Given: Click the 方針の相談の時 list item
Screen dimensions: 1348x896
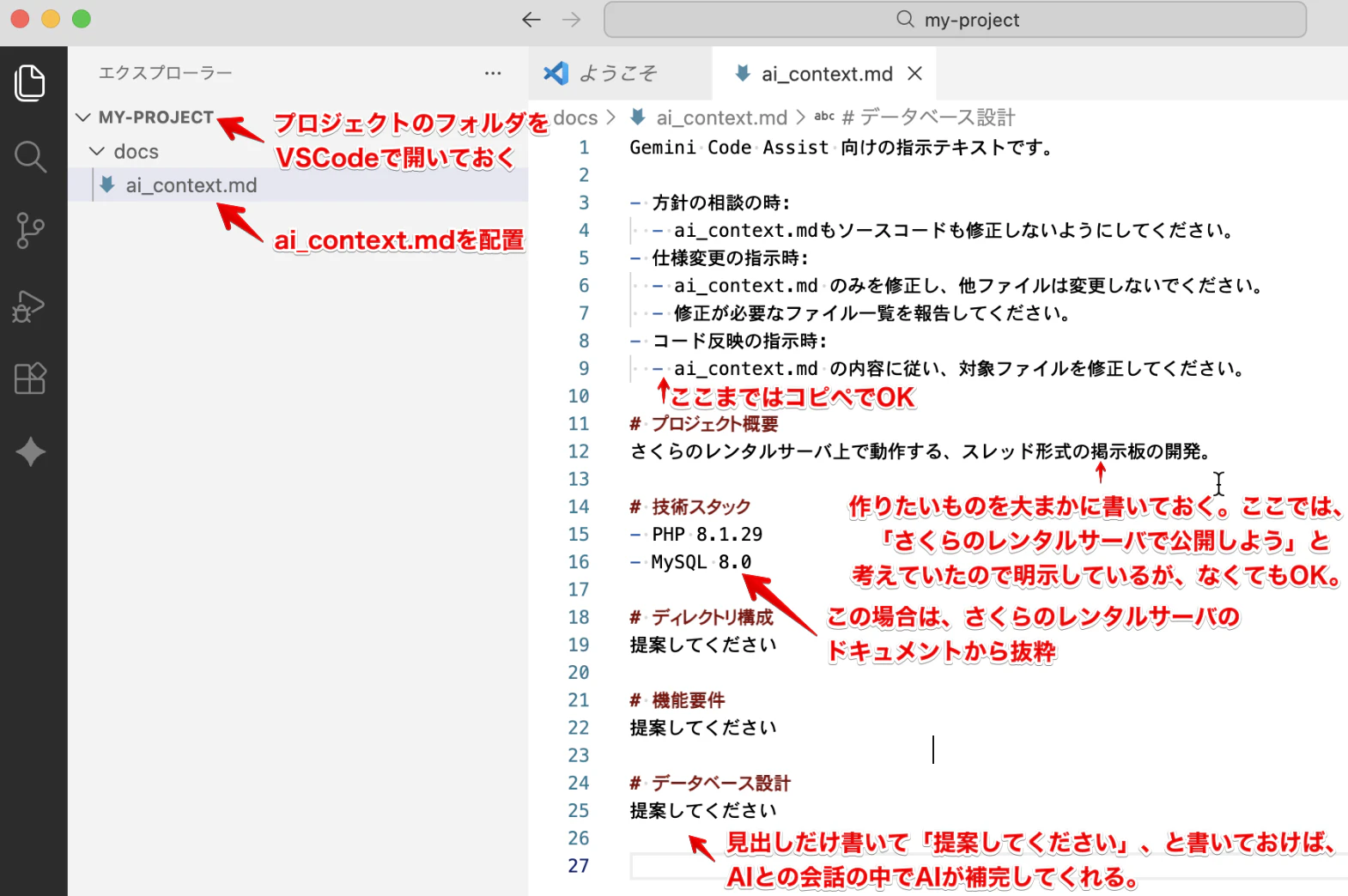Looking at the screenshot, I should pos(710,203).
